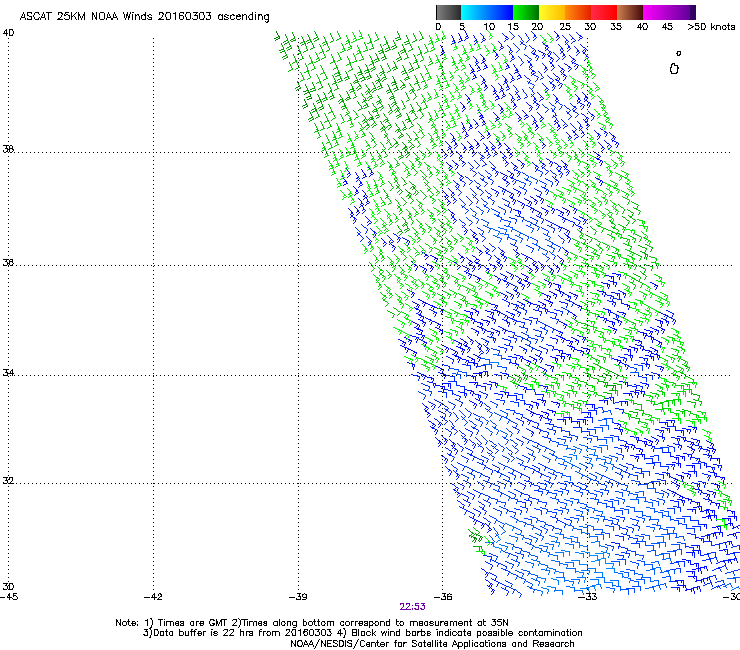The image size is (740, 650).
Task: Click the small island outline at upper right
Action: click(674, 69)
